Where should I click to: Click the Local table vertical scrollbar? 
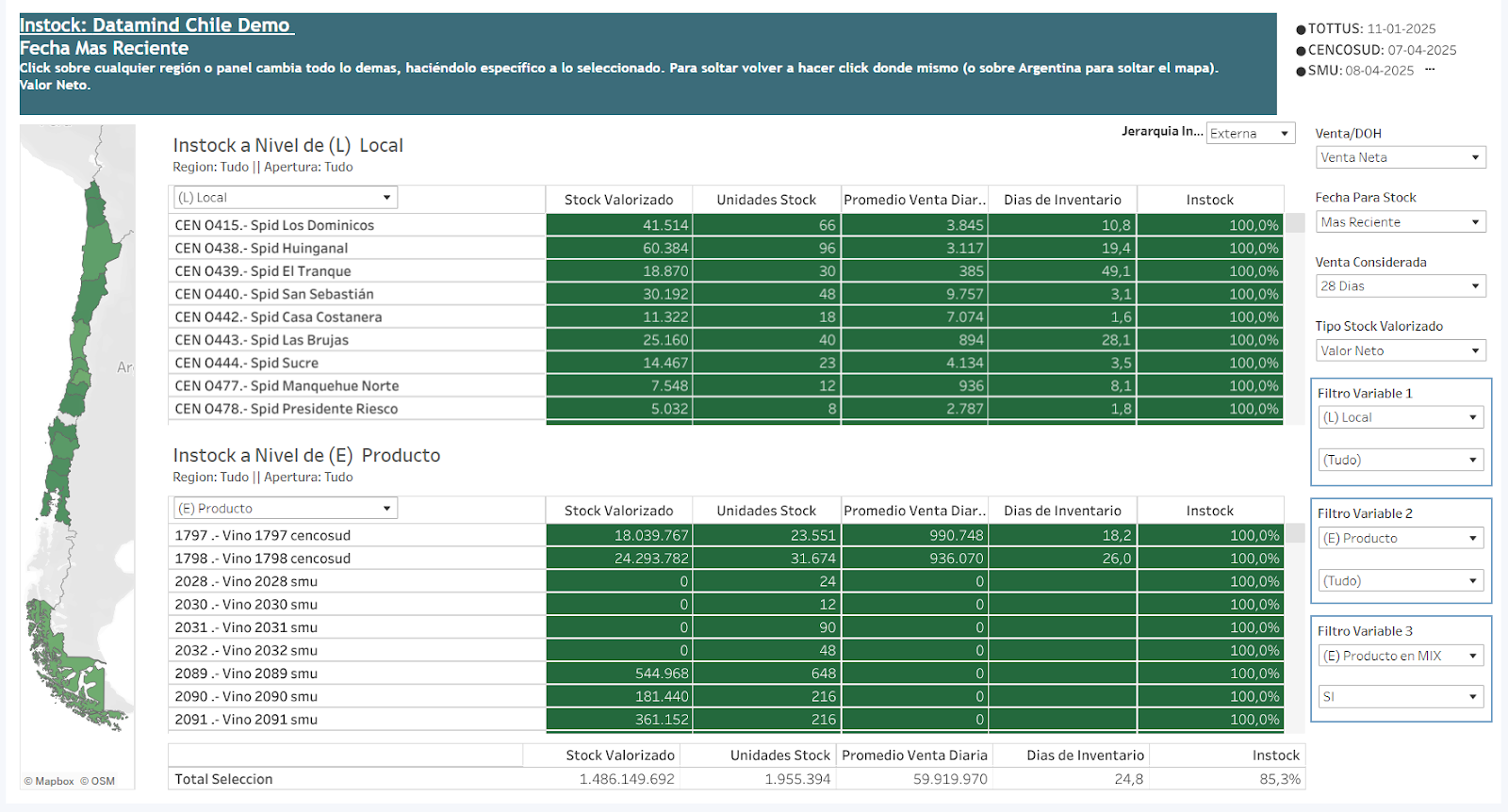pyautogui.click(x=1295, y=223)
